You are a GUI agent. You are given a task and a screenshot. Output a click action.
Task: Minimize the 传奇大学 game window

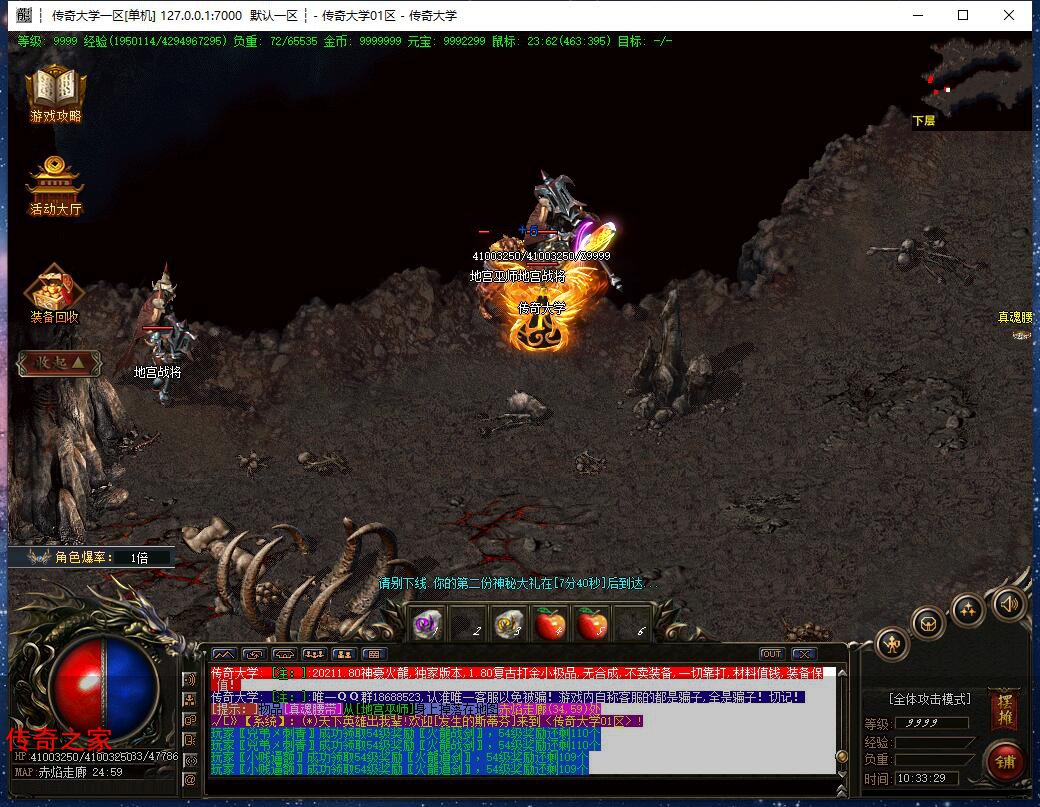point(918,15)
